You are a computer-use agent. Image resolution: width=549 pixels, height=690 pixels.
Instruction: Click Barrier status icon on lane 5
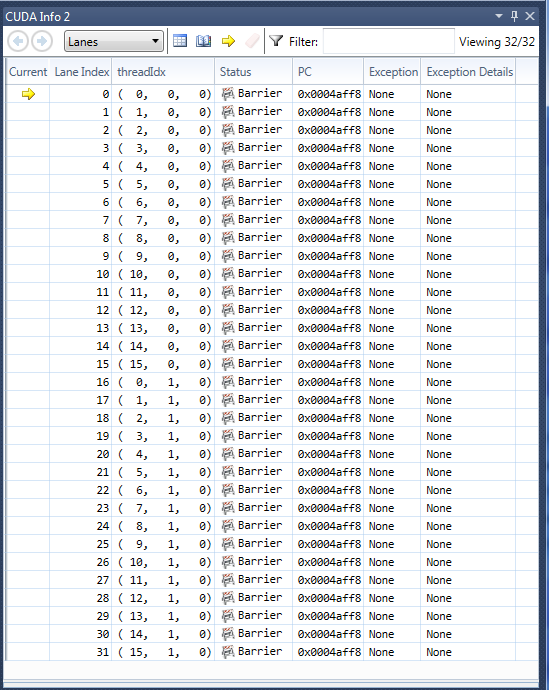tap(228, 184)
